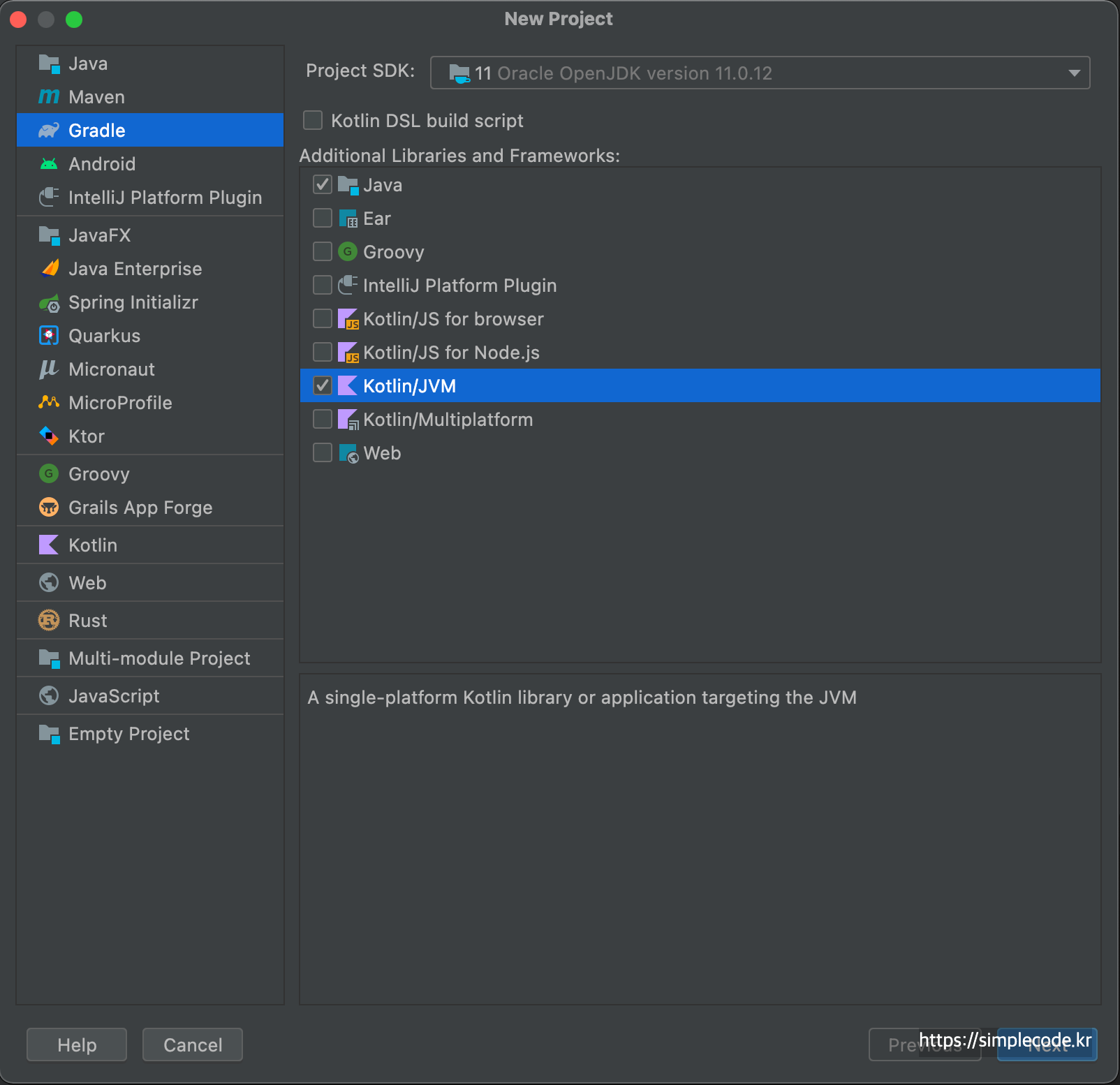
Task: Check the Ear framework checkbox
Action: click(323, 219)
